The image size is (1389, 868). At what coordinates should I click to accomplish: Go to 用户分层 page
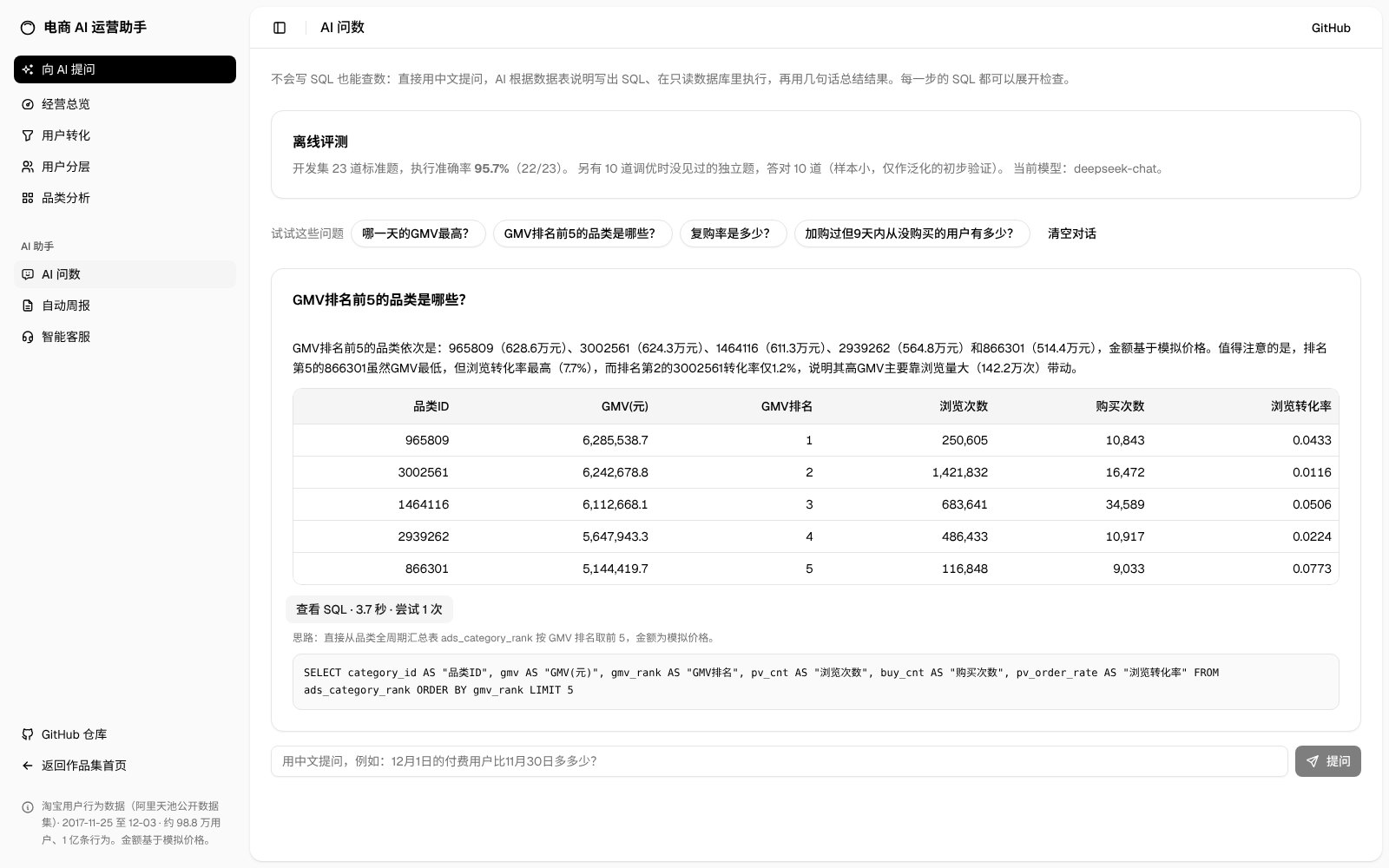[125, 167]
